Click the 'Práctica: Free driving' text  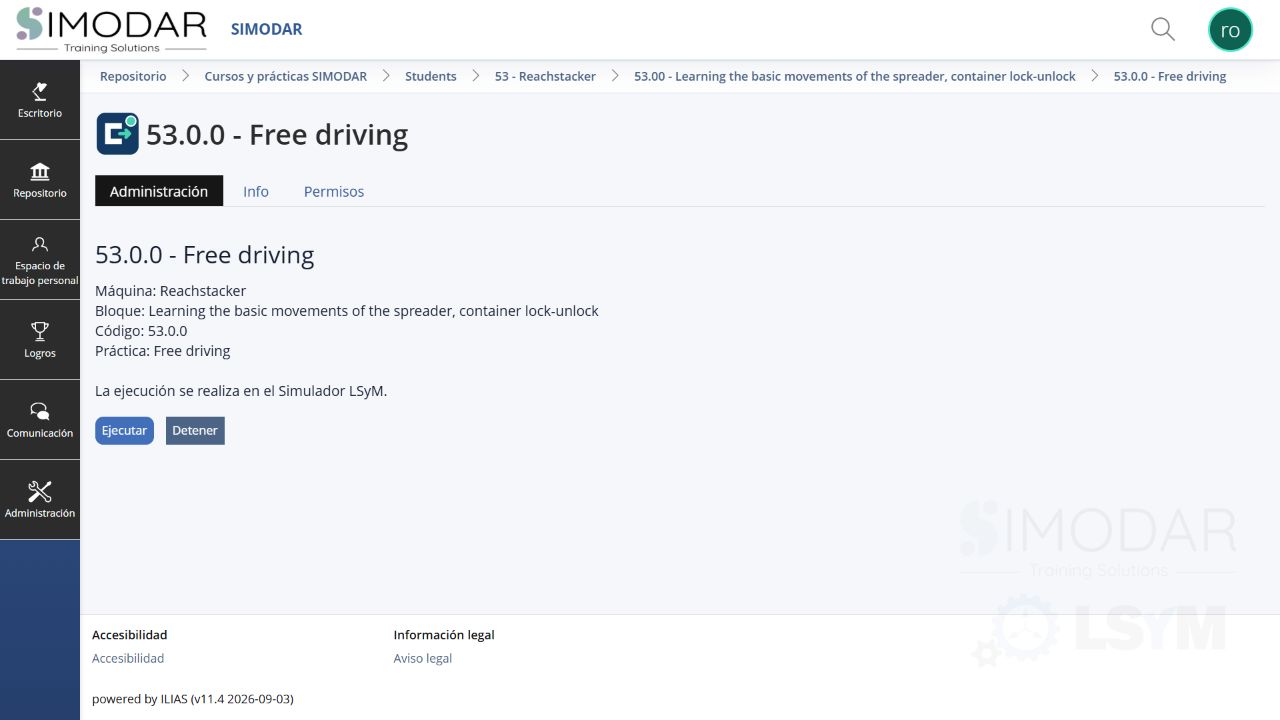tap(163, 351)
